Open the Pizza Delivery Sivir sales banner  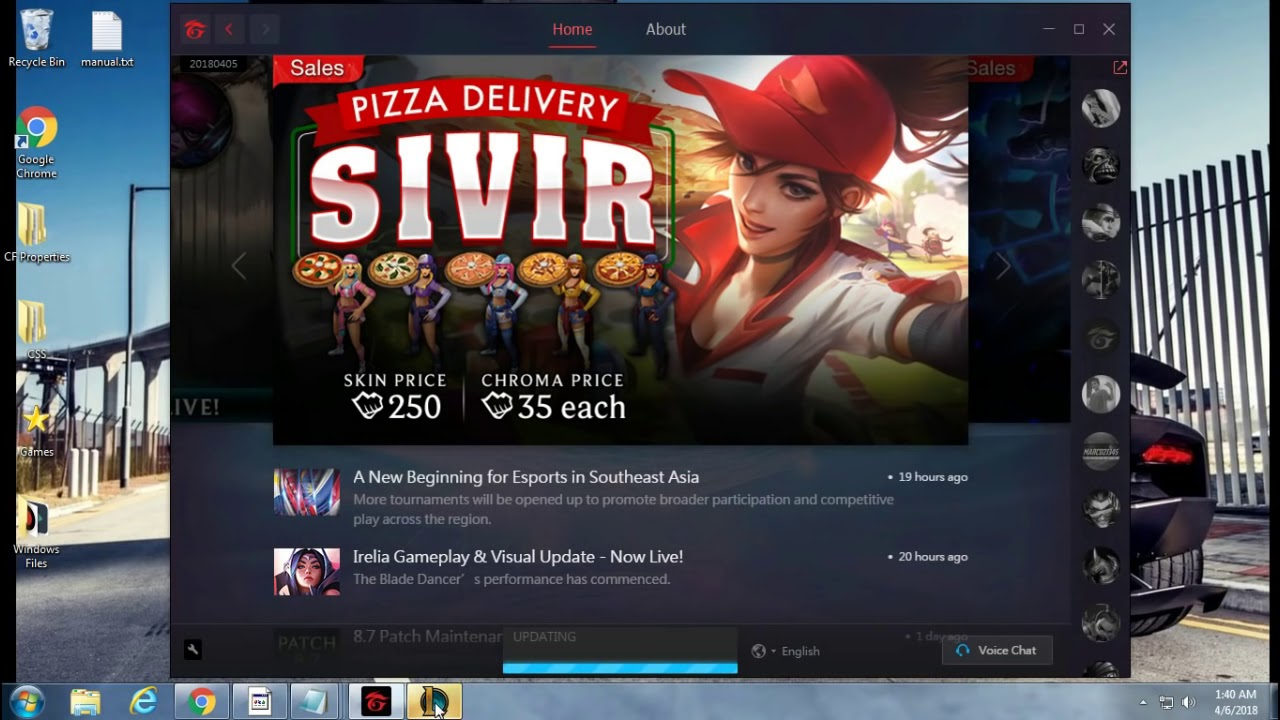[620, 250]
